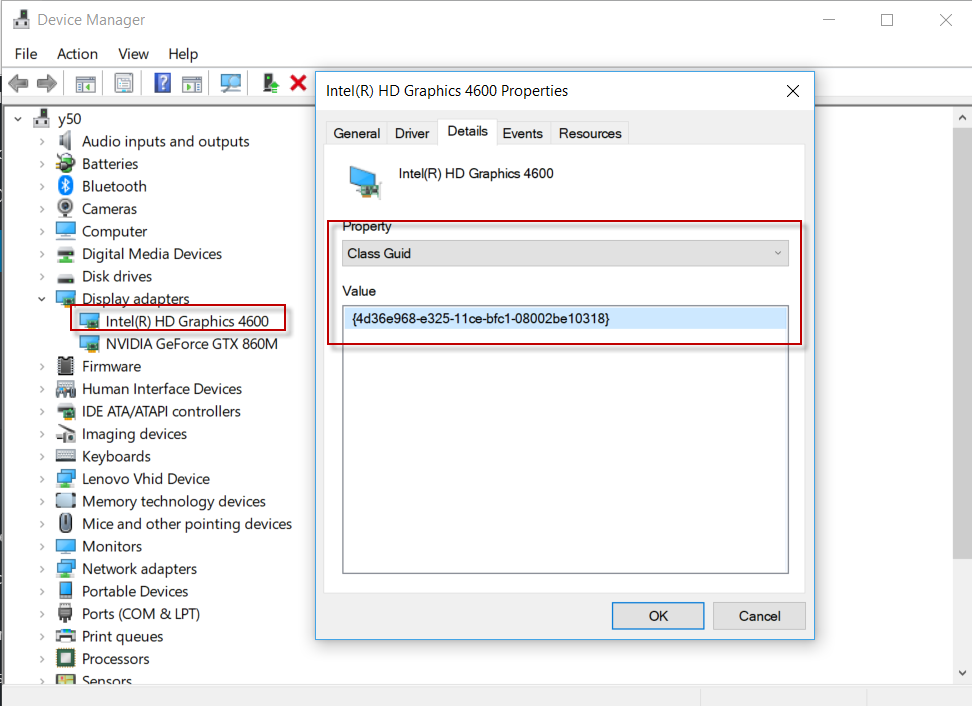Image resolution: width=972 pixels, height=706 pixels.
Task: Click the Keyboards category icon
Action: point(66,456)
